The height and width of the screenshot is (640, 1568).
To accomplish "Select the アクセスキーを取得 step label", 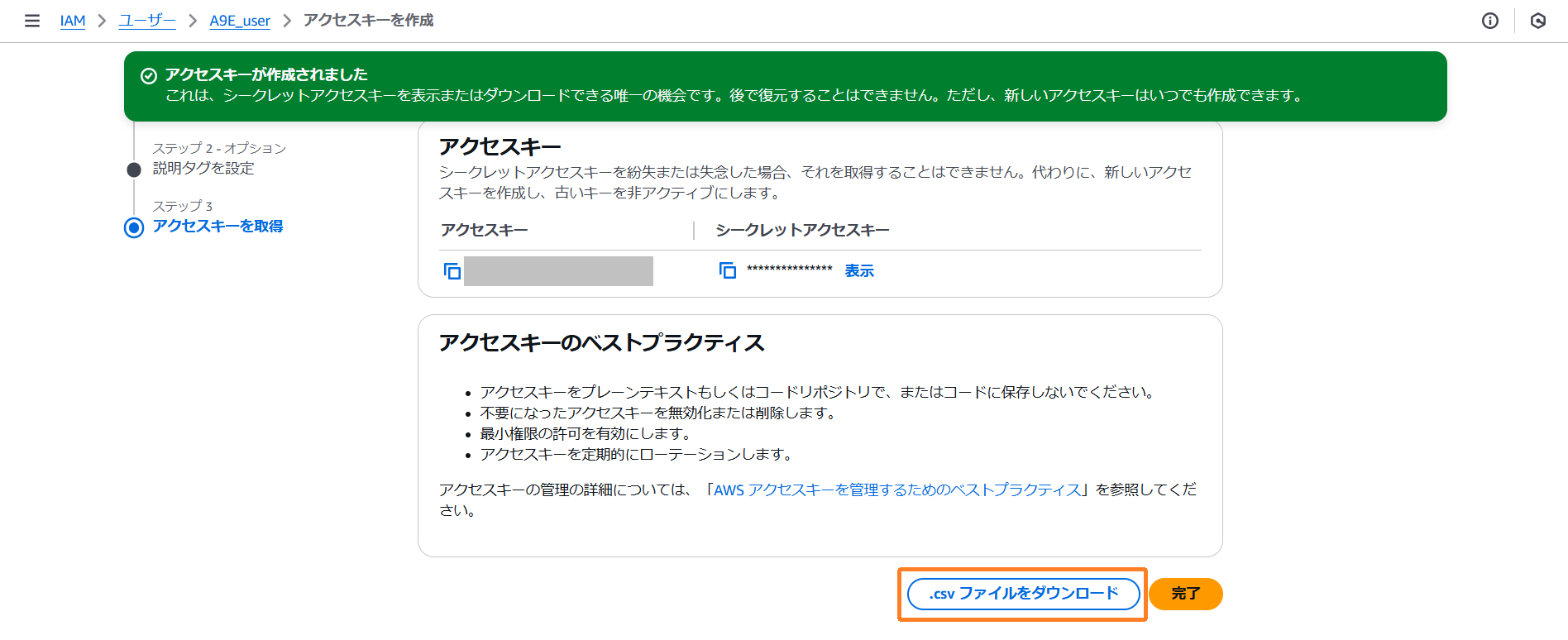I will click(x=218, y=227).
